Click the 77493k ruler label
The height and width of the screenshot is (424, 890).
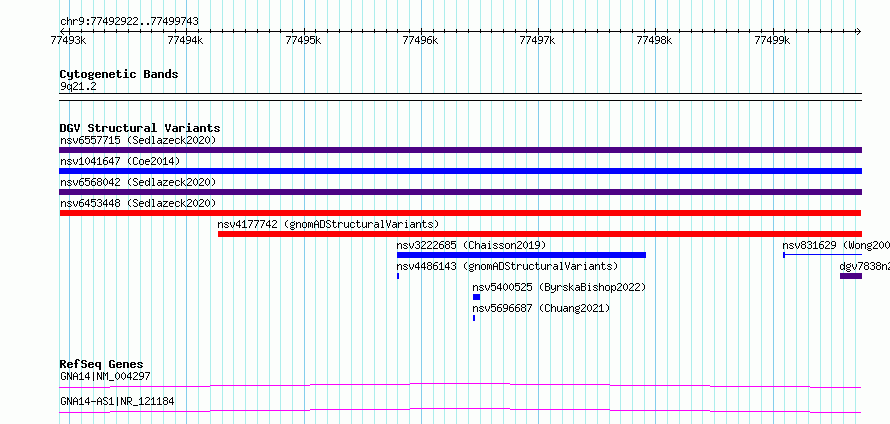(x=69, y=40)
